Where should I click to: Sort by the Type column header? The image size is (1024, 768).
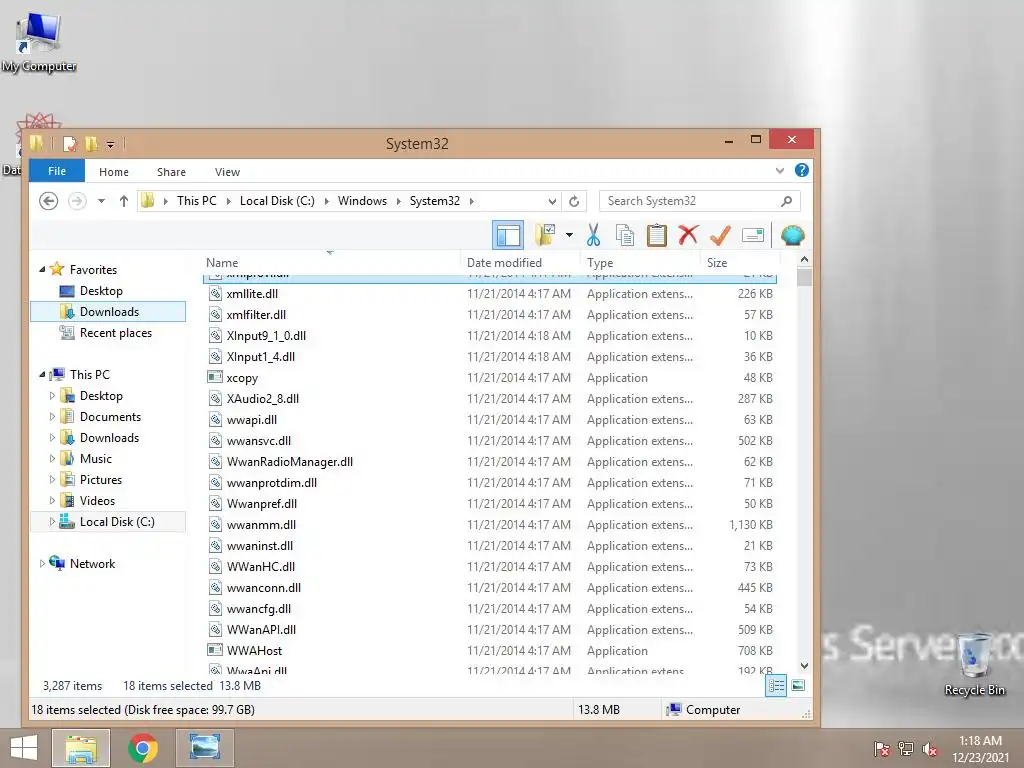pos(641,263)
